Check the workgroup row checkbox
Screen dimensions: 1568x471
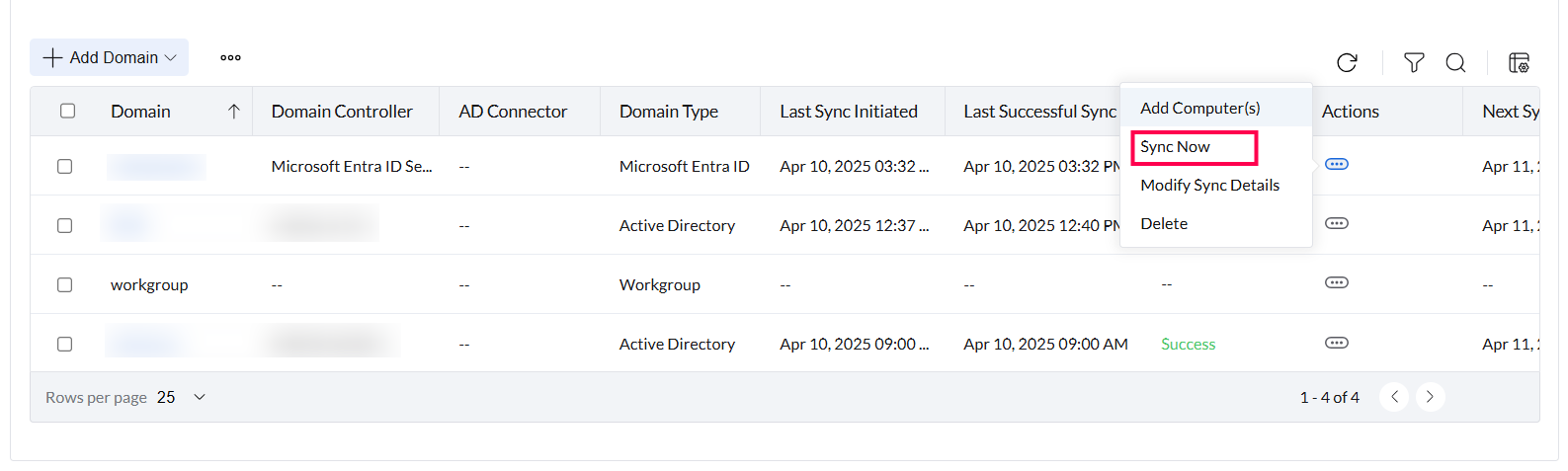(x=65, y=284)
